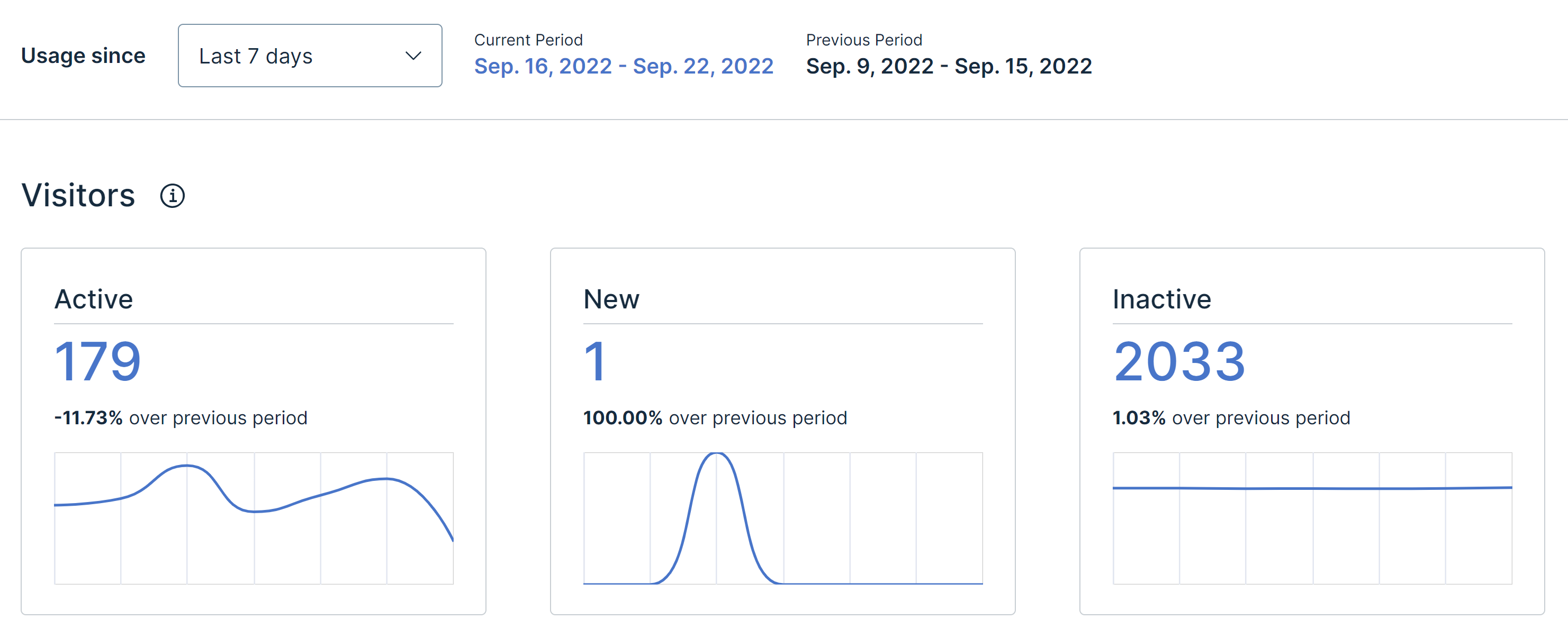This screenshot has height=638, width=1568.
Task: Click the Inactive card title
Action: pos(1161,299)
